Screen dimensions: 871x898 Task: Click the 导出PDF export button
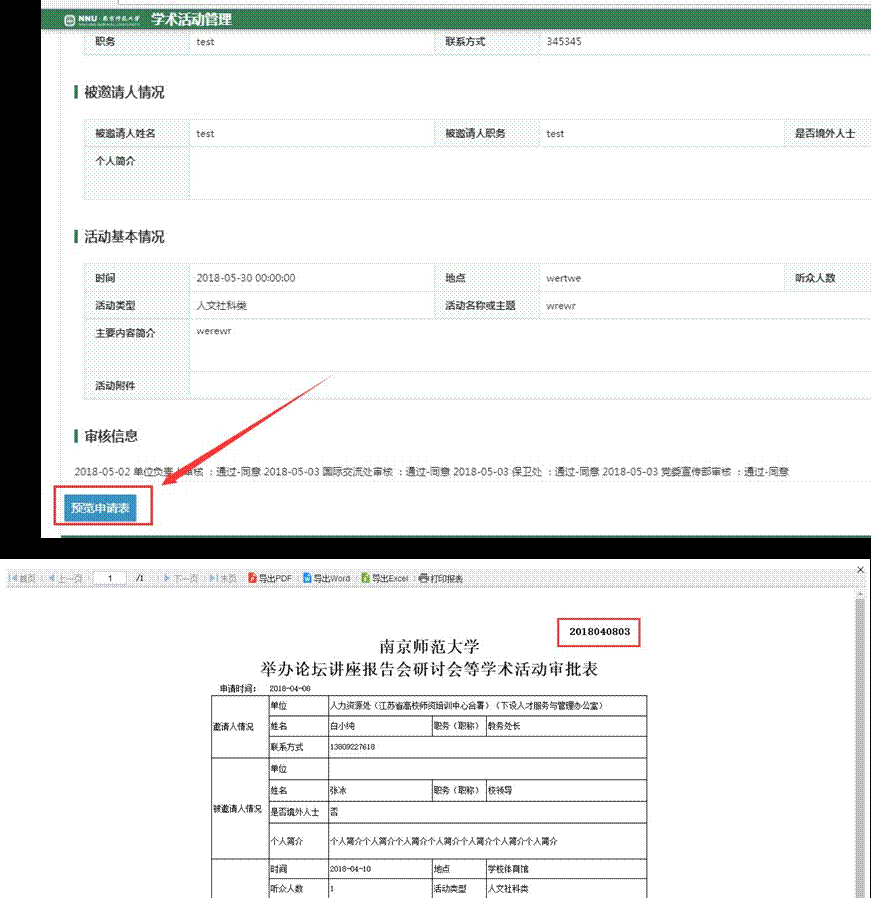point(270,578)
